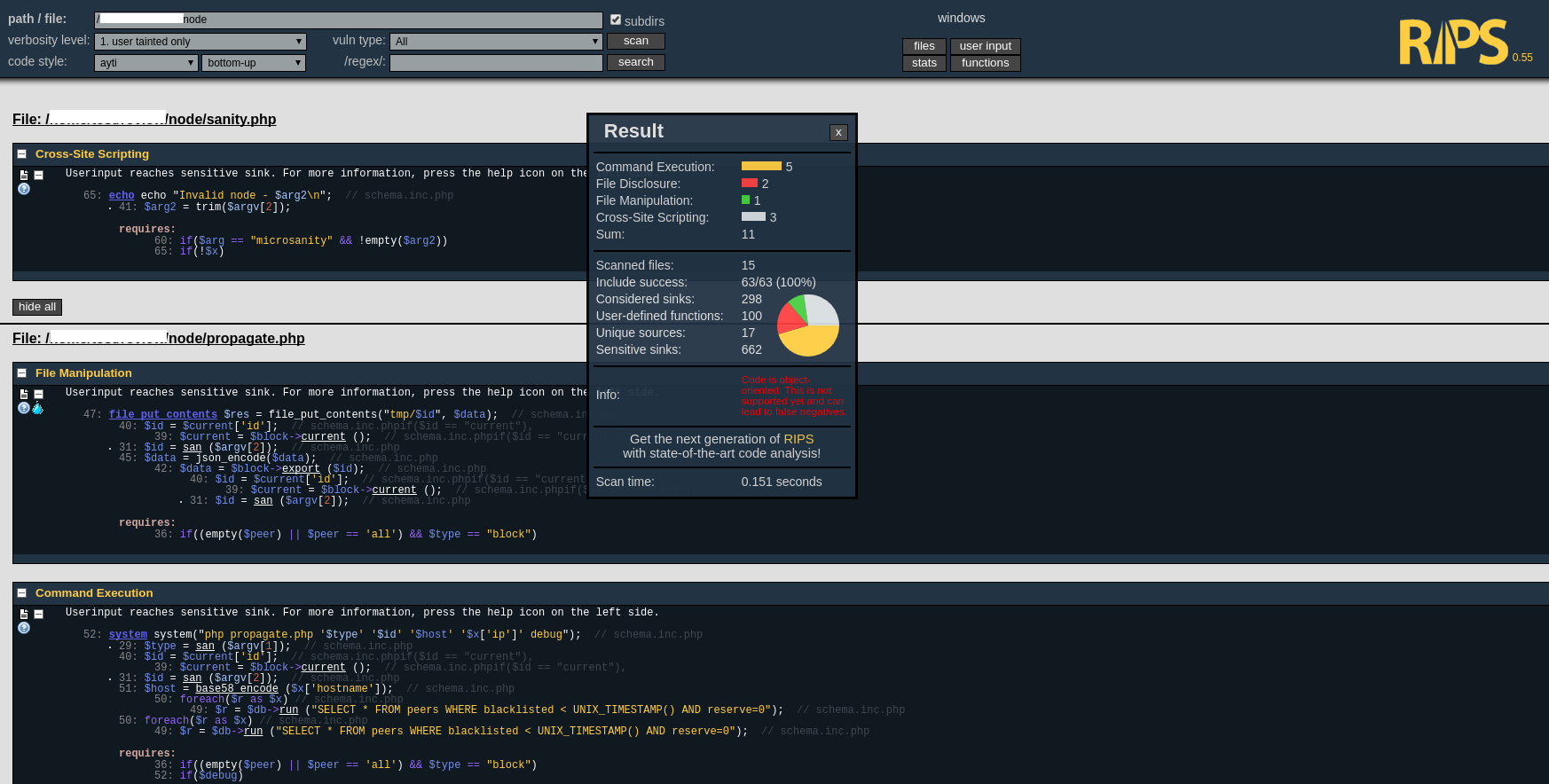This screenshot has height=784, width=1549.
Task: Open the bottom-up dropdown
Action: pos(255,63)
